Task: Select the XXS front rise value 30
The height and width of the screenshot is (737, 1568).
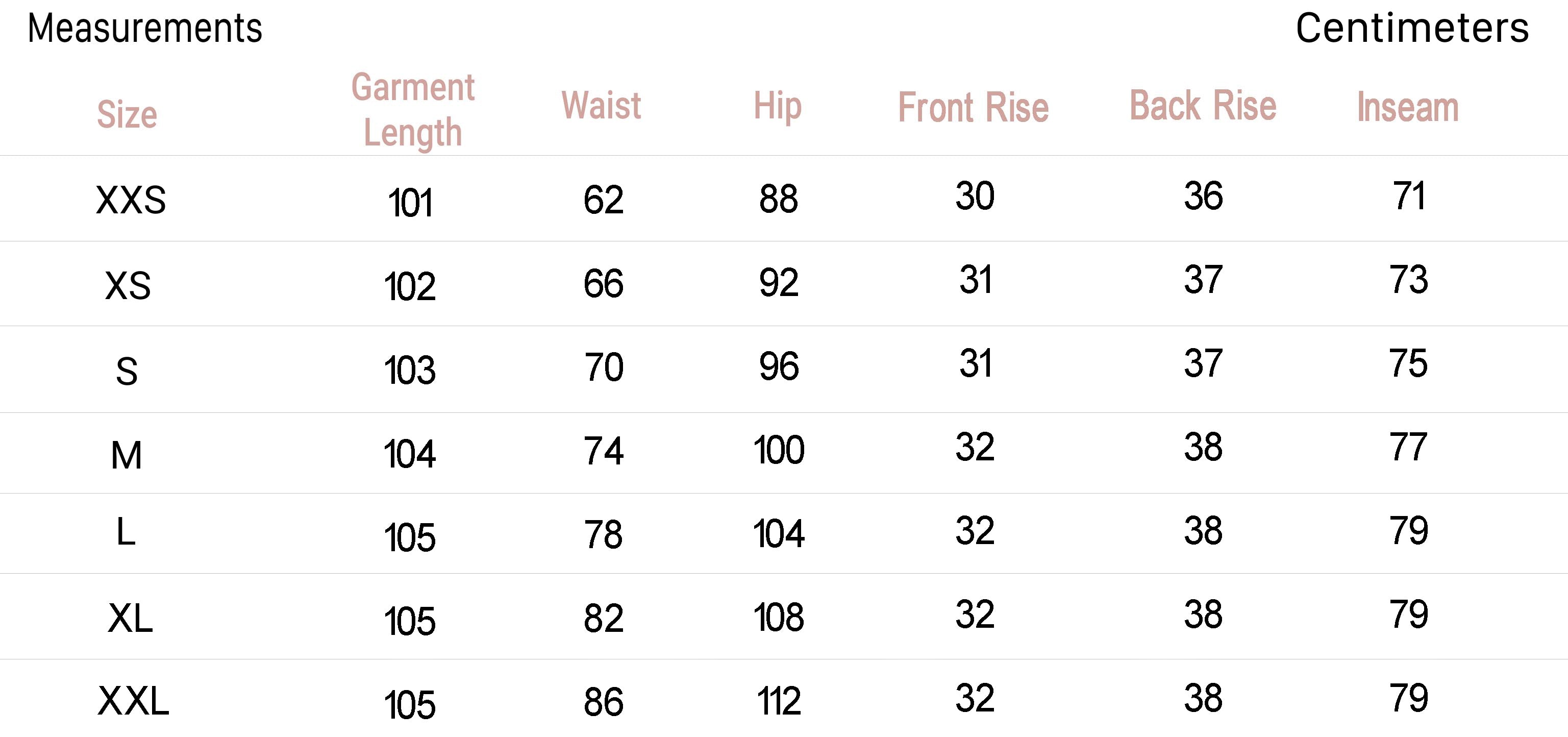Action: point(975,196)
